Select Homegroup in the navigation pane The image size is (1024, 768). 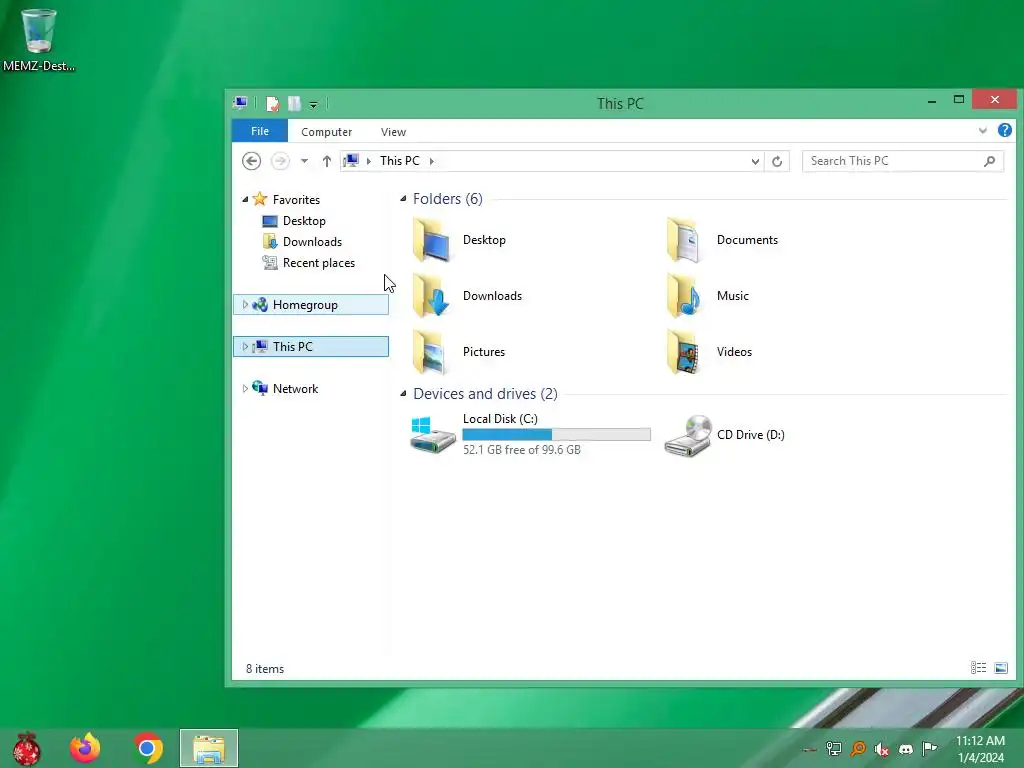(305, 305)
